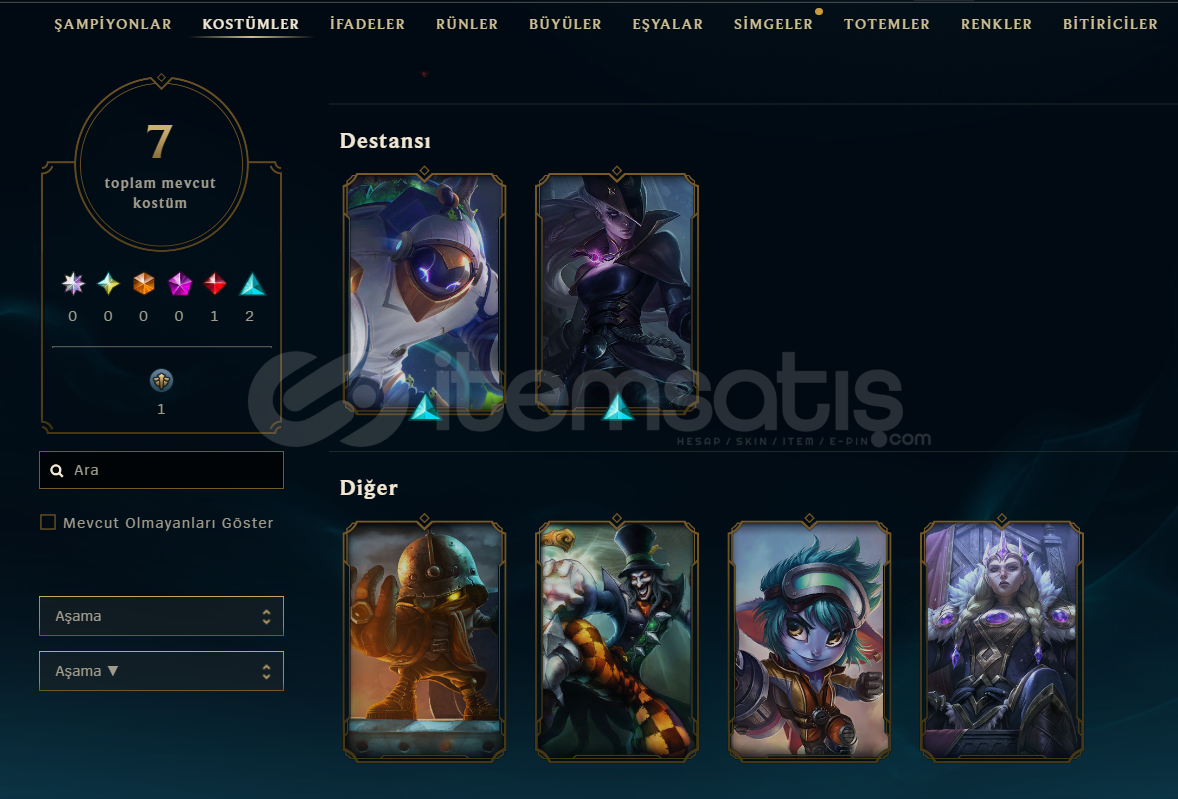The height and width of the screenshot is (799, 1178).
Task: Open the İFADELER tab
Action: (367, 24)
